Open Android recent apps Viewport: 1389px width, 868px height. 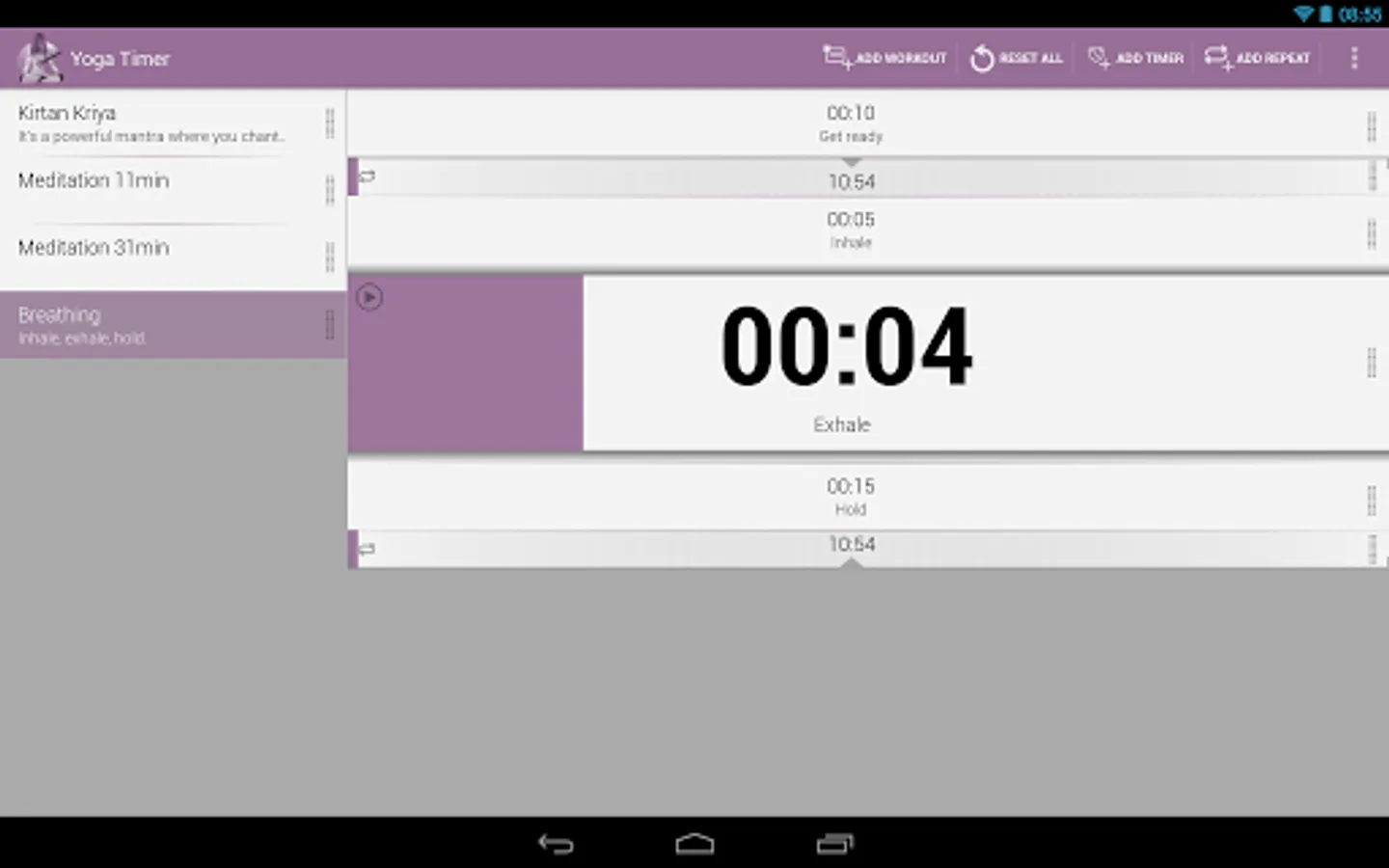point(834,844)
